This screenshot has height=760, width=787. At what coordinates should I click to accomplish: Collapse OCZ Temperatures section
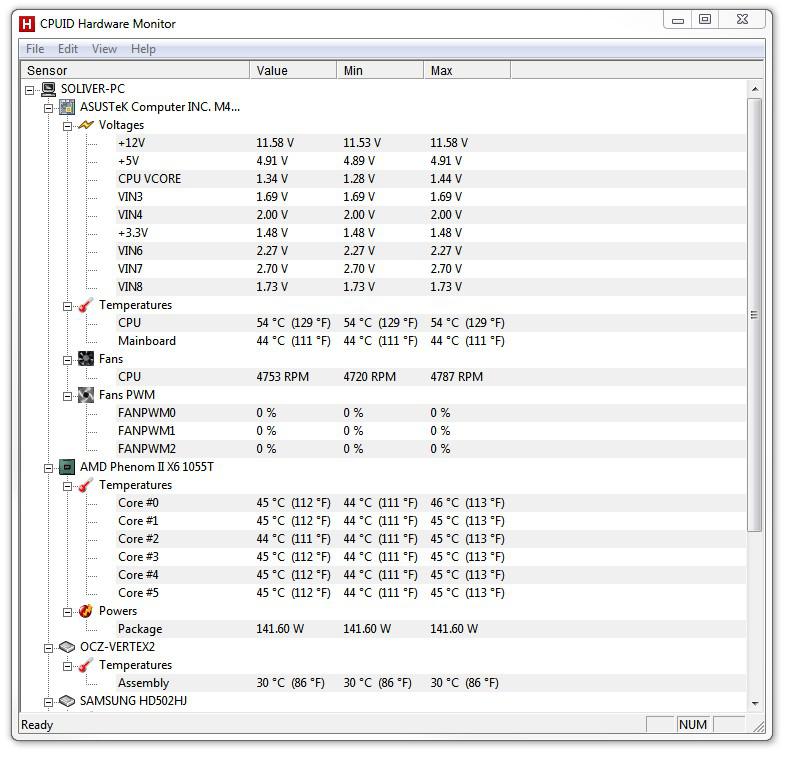[x=67, y=667]
